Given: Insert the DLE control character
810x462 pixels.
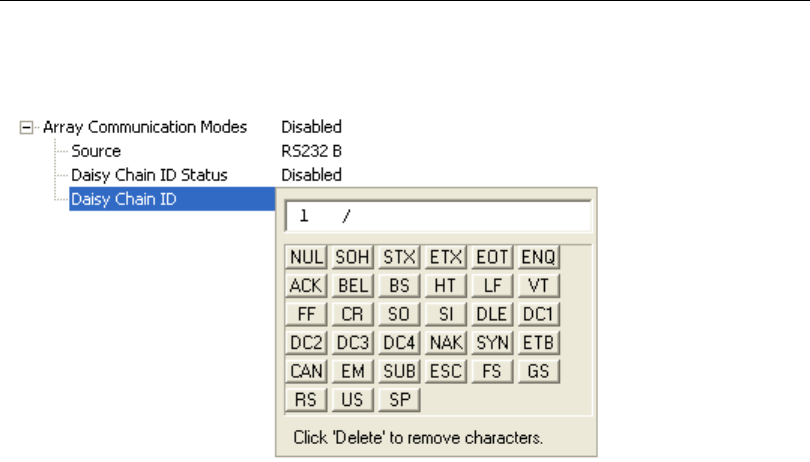Looking at the screenshot, I should pos(491,314).
